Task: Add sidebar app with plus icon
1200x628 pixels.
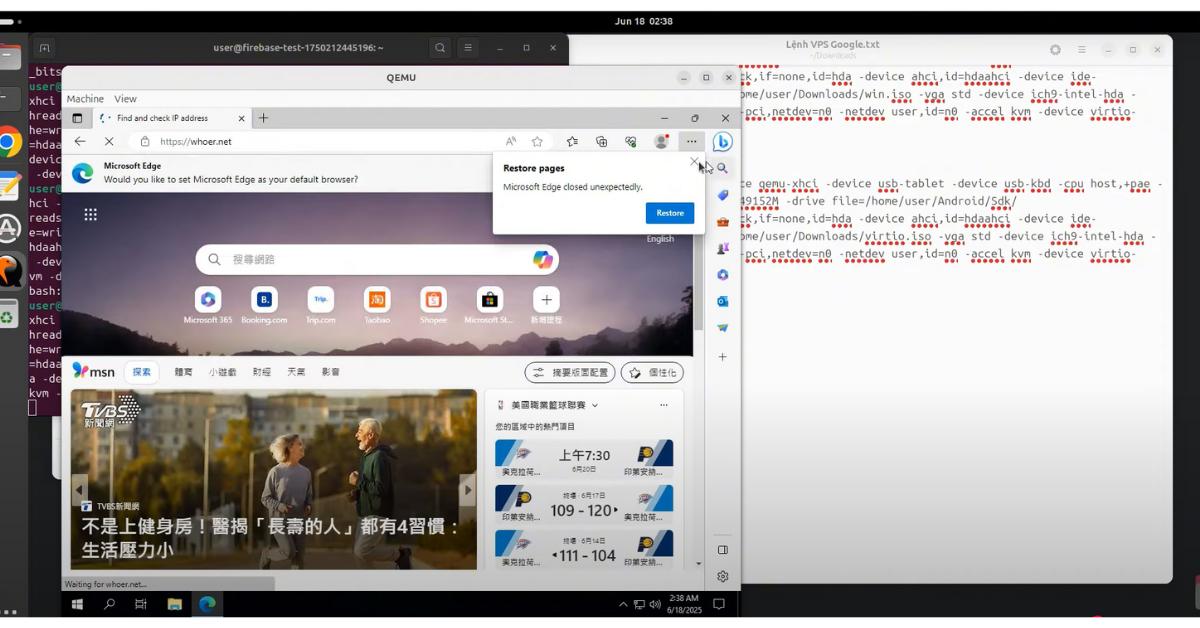Action: click(722, 357)
